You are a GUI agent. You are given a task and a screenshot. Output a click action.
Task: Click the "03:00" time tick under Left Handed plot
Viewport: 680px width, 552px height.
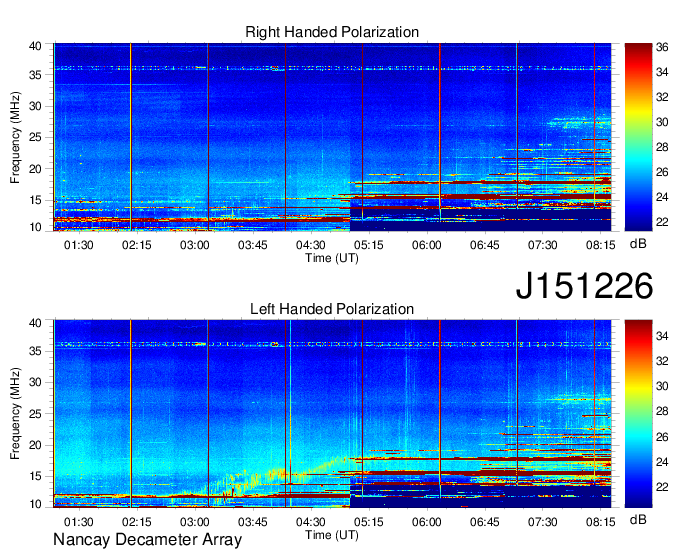tap(195, 522)
